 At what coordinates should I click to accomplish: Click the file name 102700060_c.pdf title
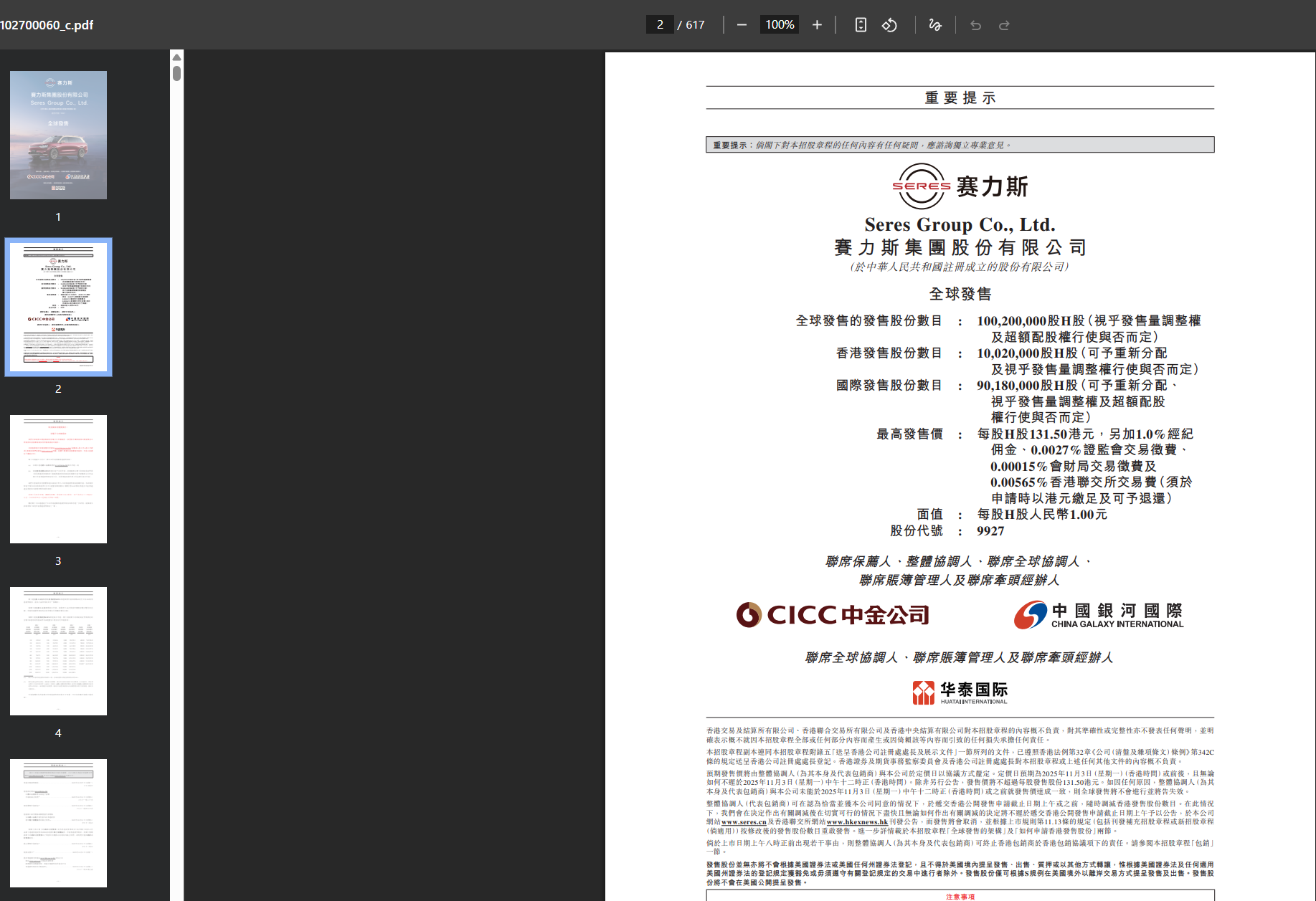click(47, 25)
